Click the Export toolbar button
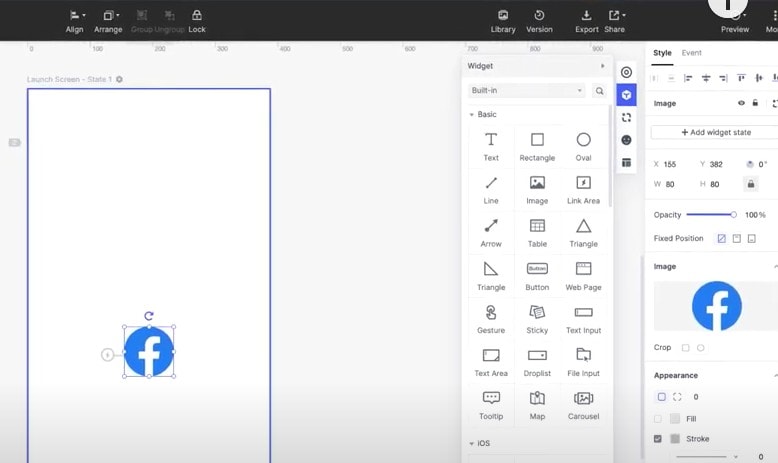The image size is (778, 463). [x=586, y=22]
